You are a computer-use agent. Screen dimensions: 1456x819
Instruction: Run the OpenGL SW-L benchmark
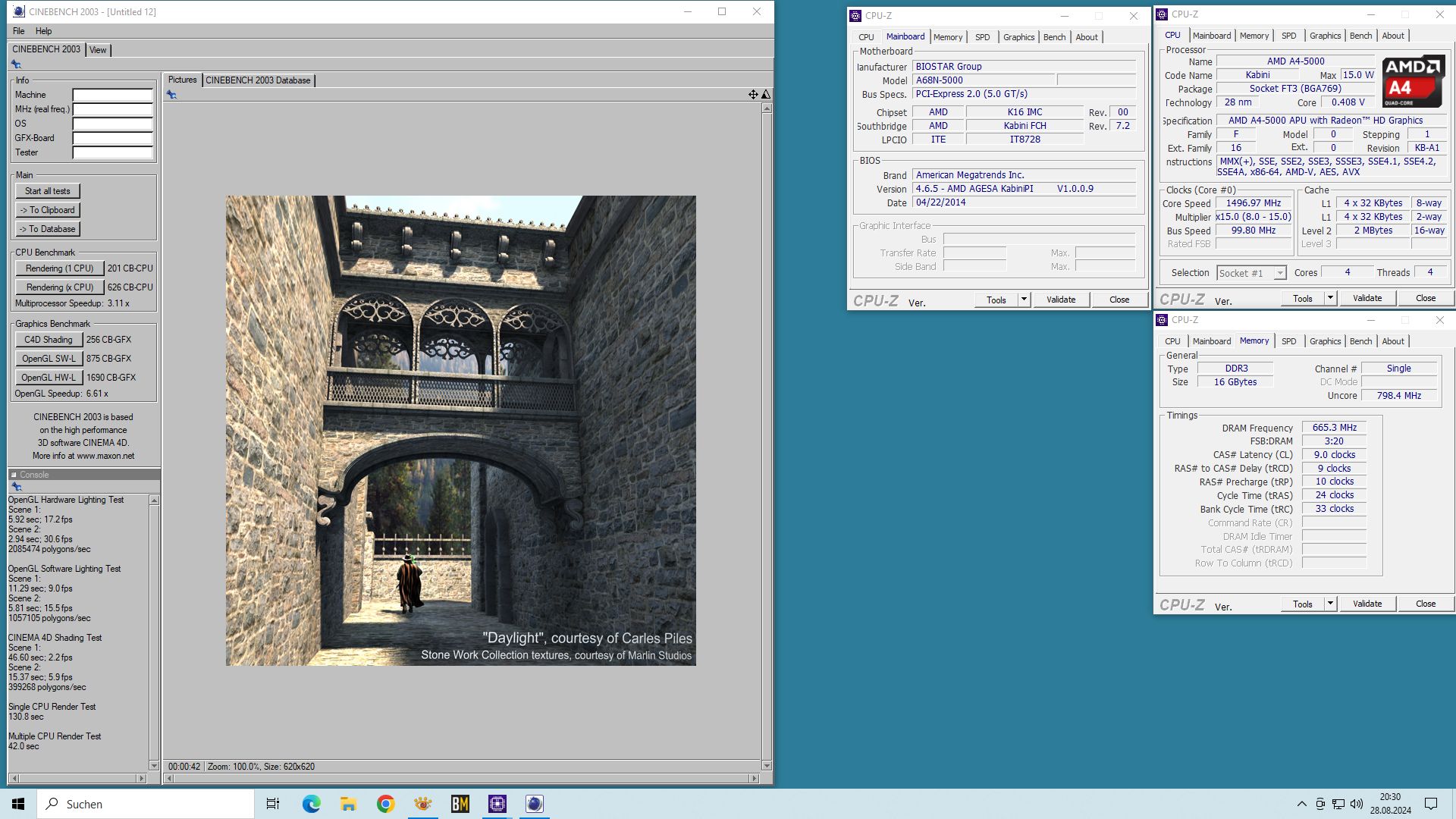coord(49,359)
